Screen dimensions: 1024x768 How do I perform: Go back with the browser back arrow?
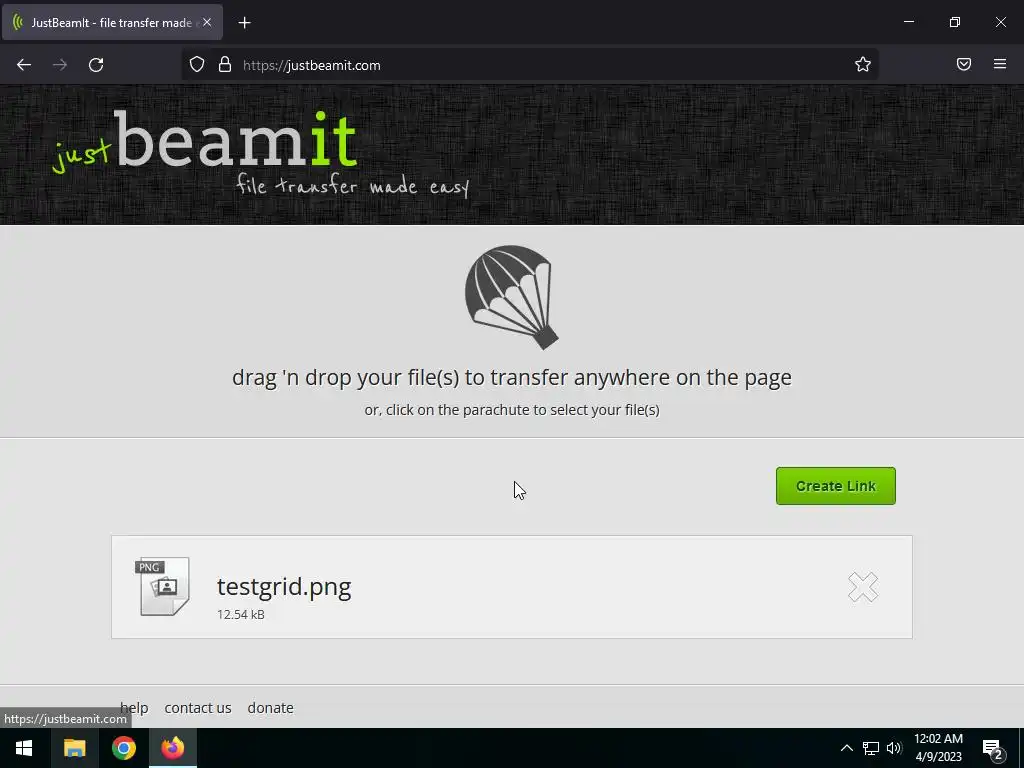pos(24,65)
